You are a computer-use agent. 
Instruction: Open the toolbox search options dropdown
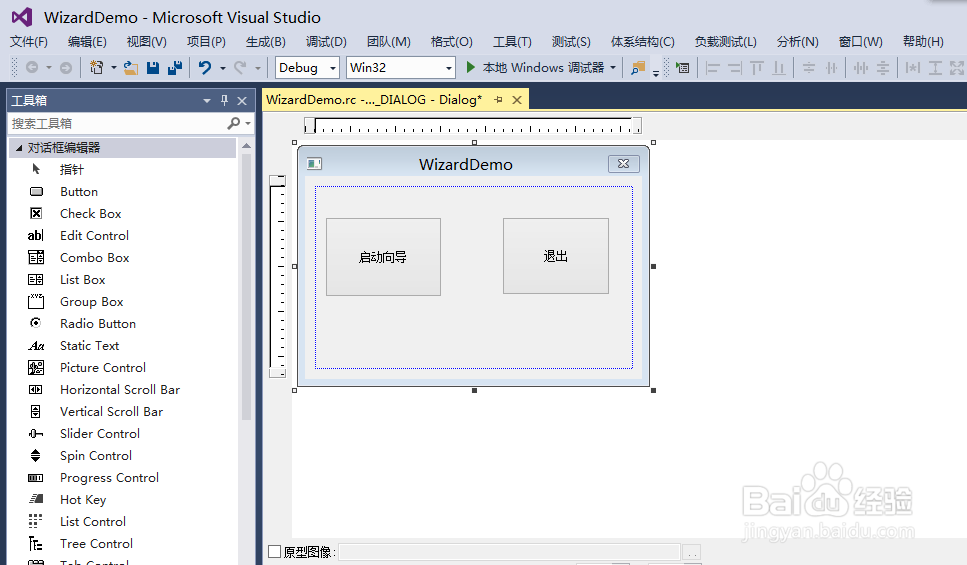click(x=248, y=123)
